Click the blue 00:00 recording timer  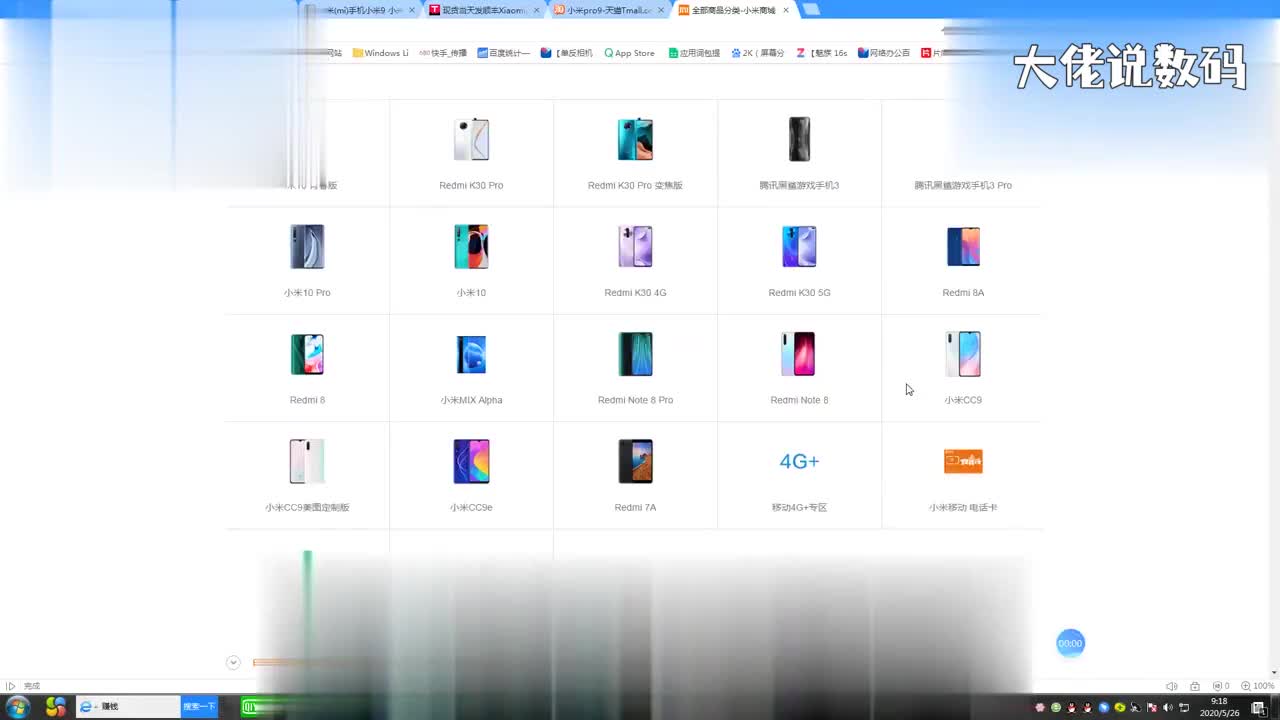tap(1070, 643)
